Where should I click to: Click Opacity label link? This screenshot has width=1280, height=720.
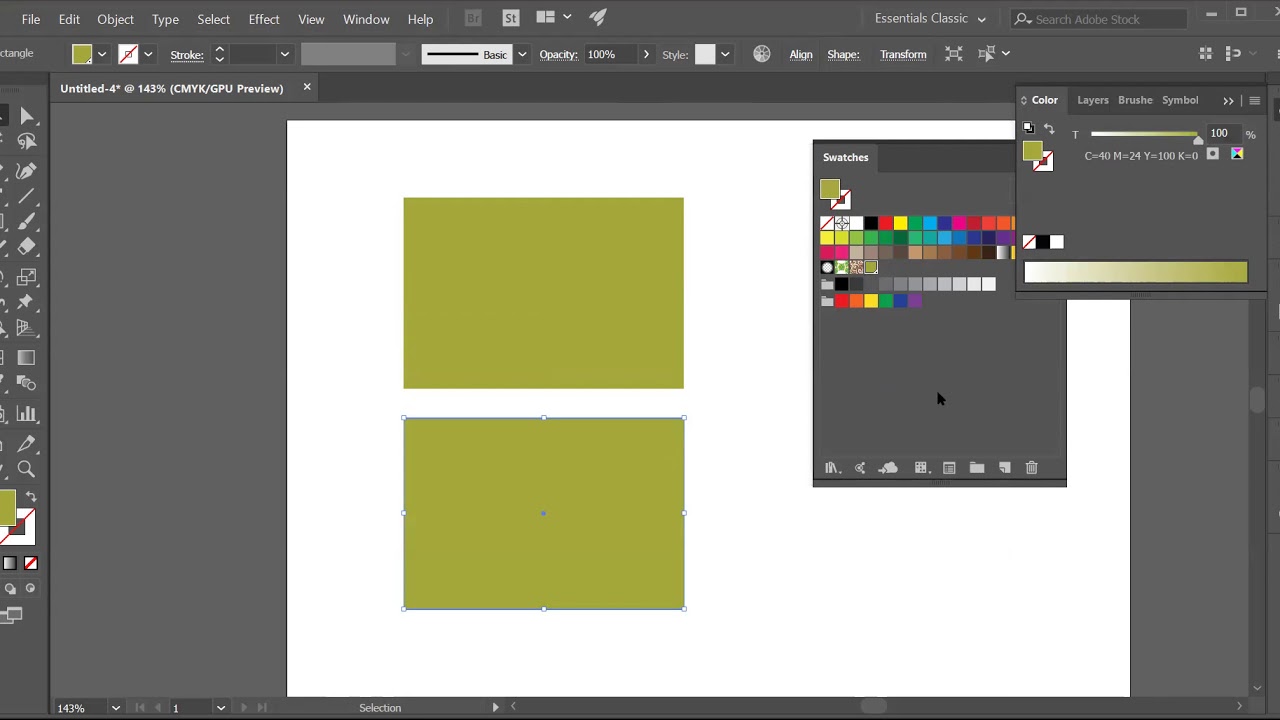click(x=559, y=54)
